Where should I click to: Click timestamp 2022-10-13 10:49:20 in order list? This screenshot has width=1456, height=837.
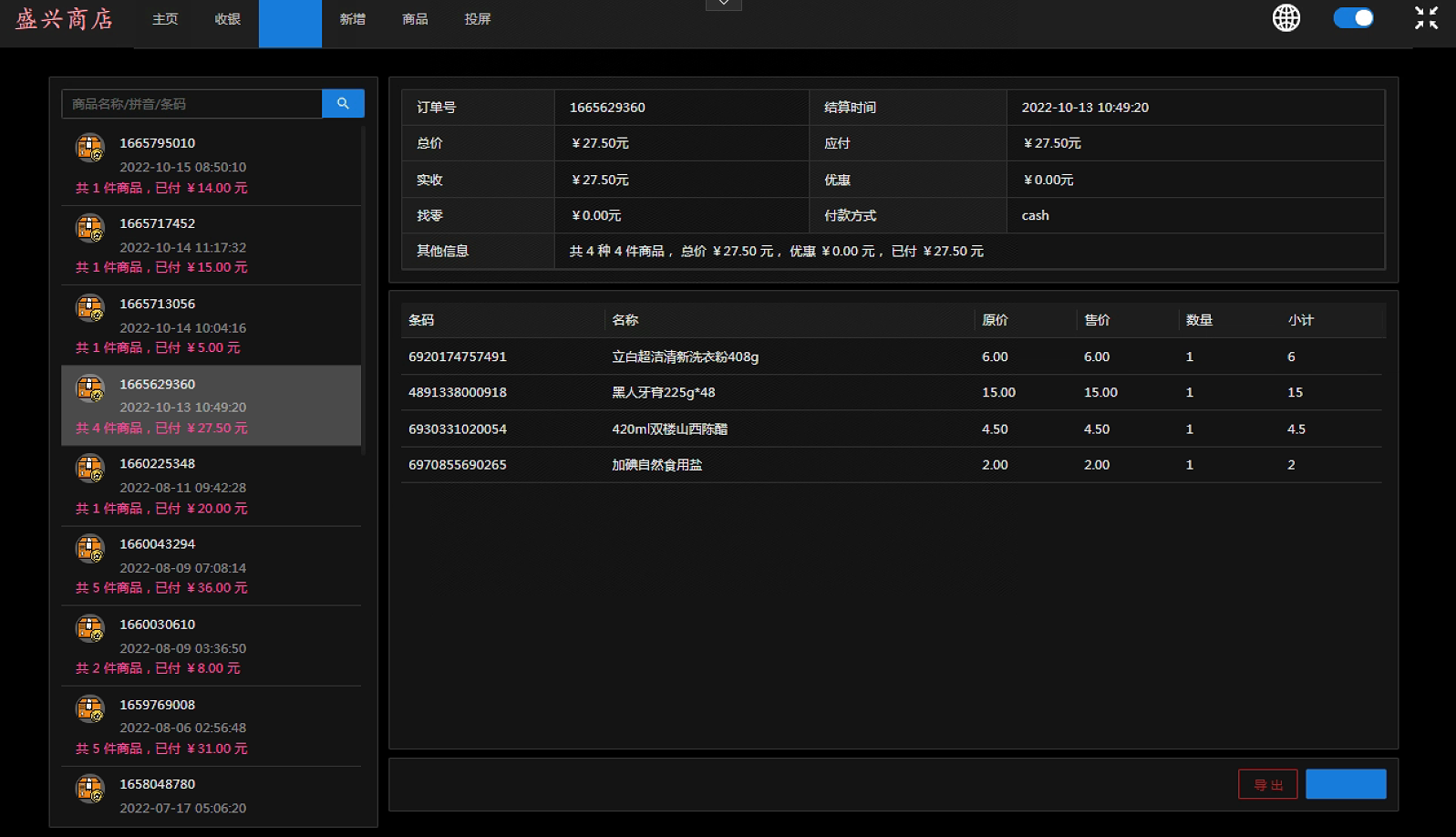tap(183, 408)
